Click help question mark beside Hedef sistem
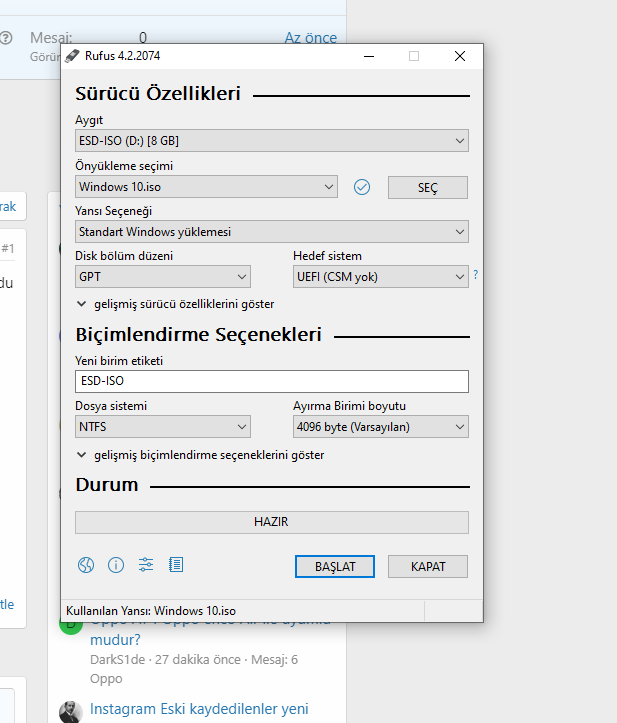The height and width of the screenshot is (723, 617). 475,275
